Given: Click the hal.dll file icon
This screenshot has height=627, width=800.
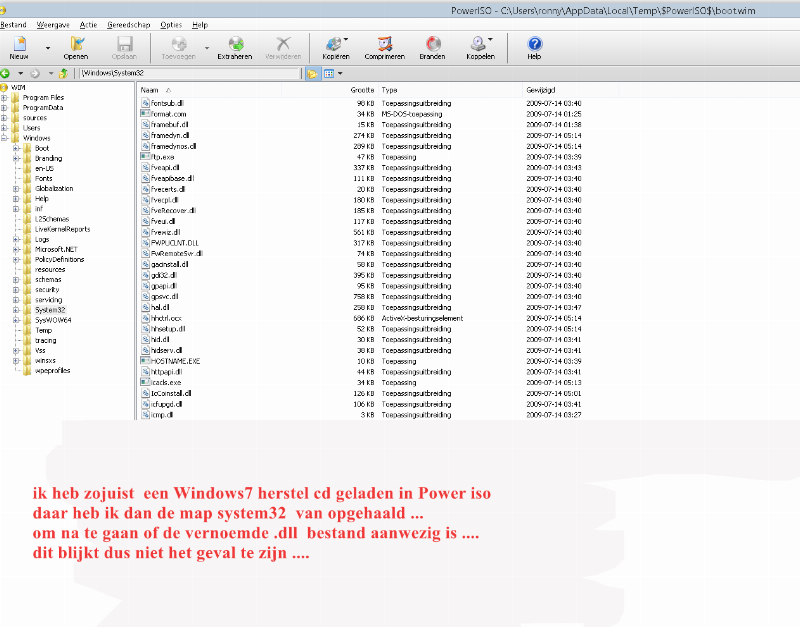Looking at the screenshot, I should coord(145,308).
